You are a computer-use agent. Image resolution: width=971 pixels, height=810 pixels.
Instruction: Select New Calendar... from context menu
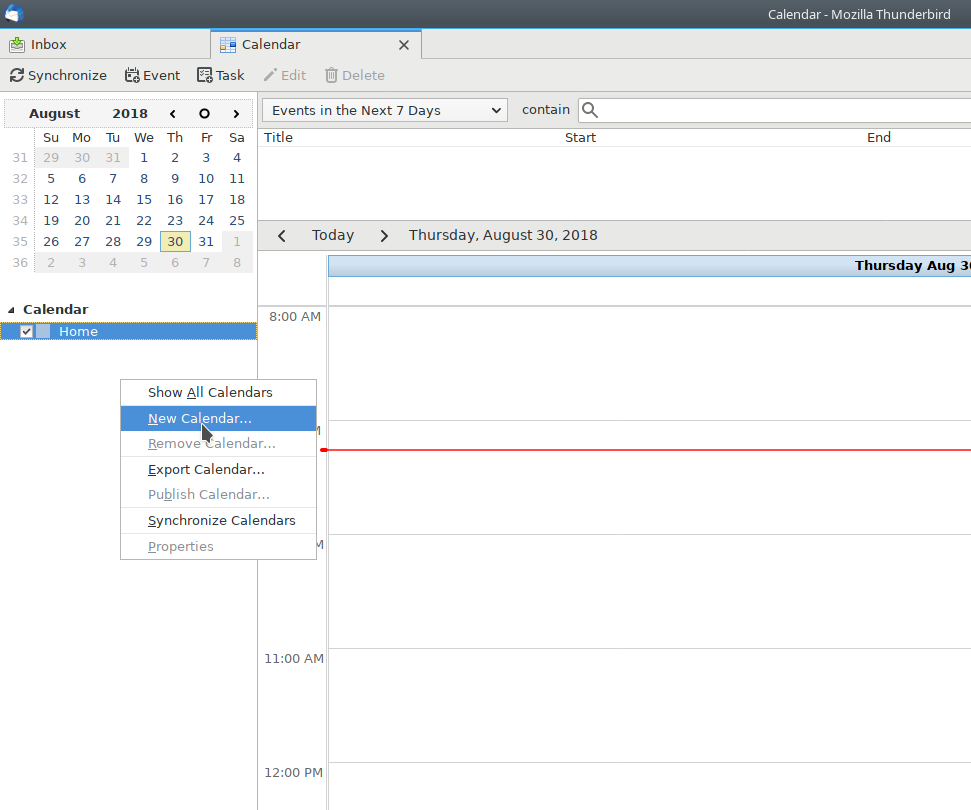pyautogui.click(x=200, y=419)
